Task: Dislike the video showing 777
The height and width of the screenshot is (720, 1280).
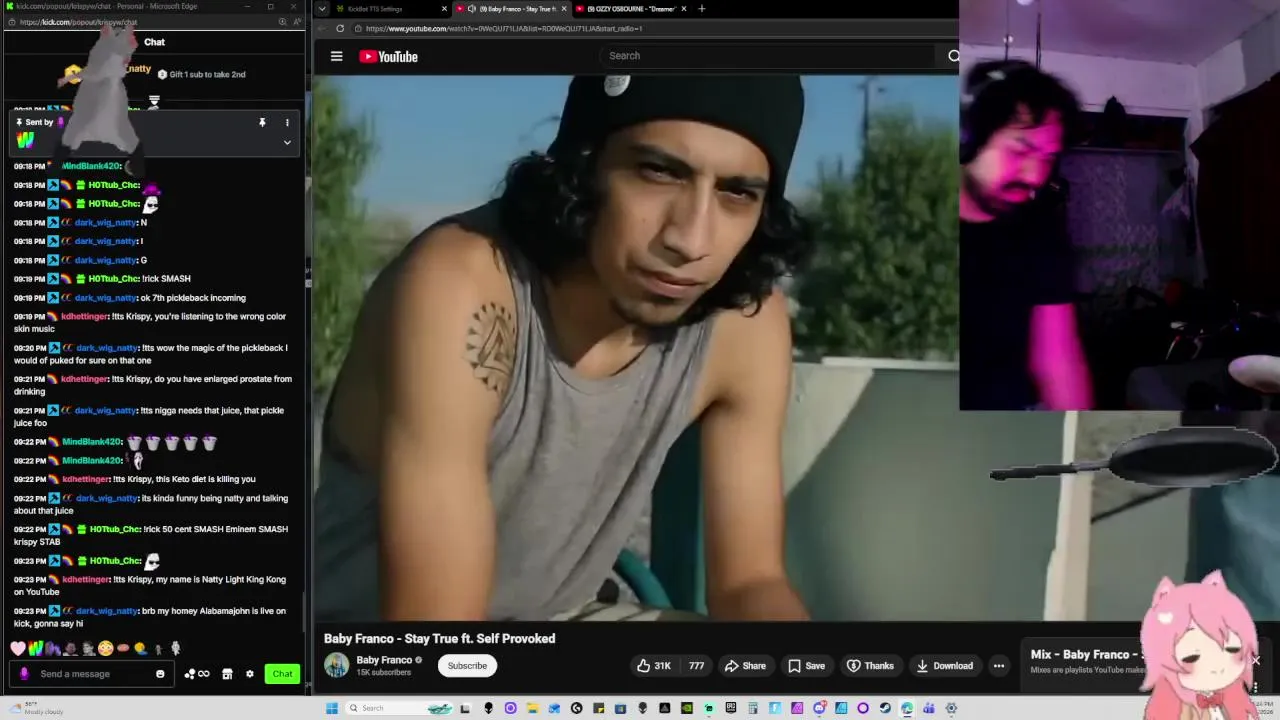Action: point(696,666)
